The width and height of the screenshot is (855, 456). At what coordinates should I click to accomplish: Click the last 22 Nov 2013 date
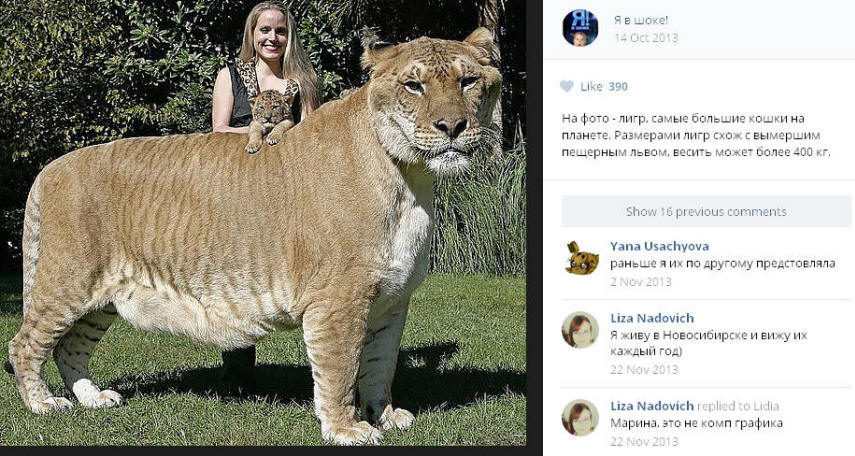(x=644, y=441)
